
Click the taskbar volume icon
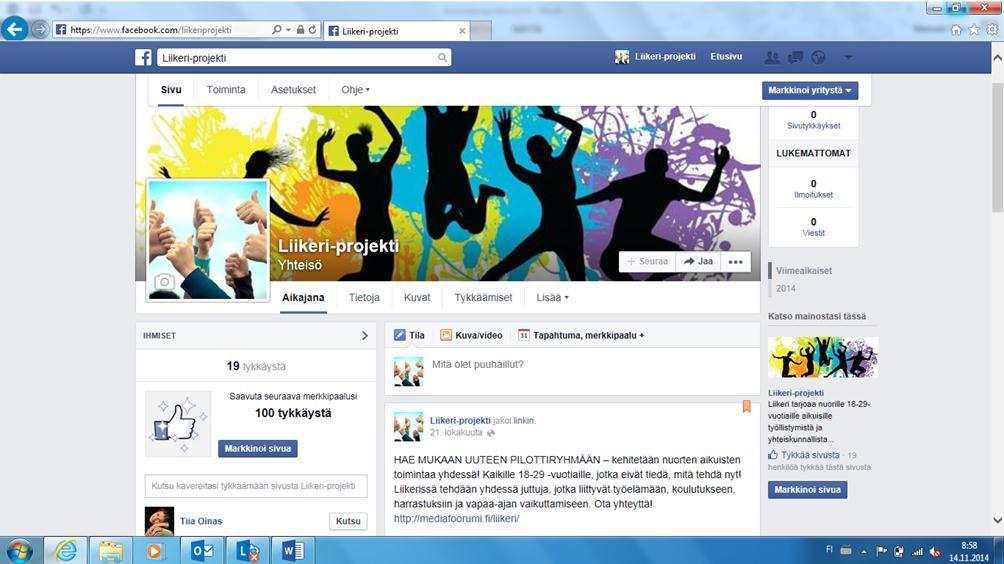(x=935, y=551)
